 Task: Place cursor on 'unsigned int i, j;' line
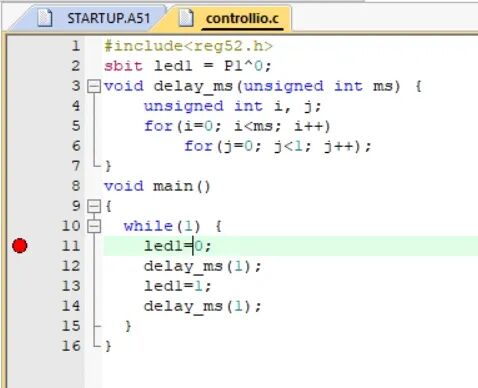[232, 106]
